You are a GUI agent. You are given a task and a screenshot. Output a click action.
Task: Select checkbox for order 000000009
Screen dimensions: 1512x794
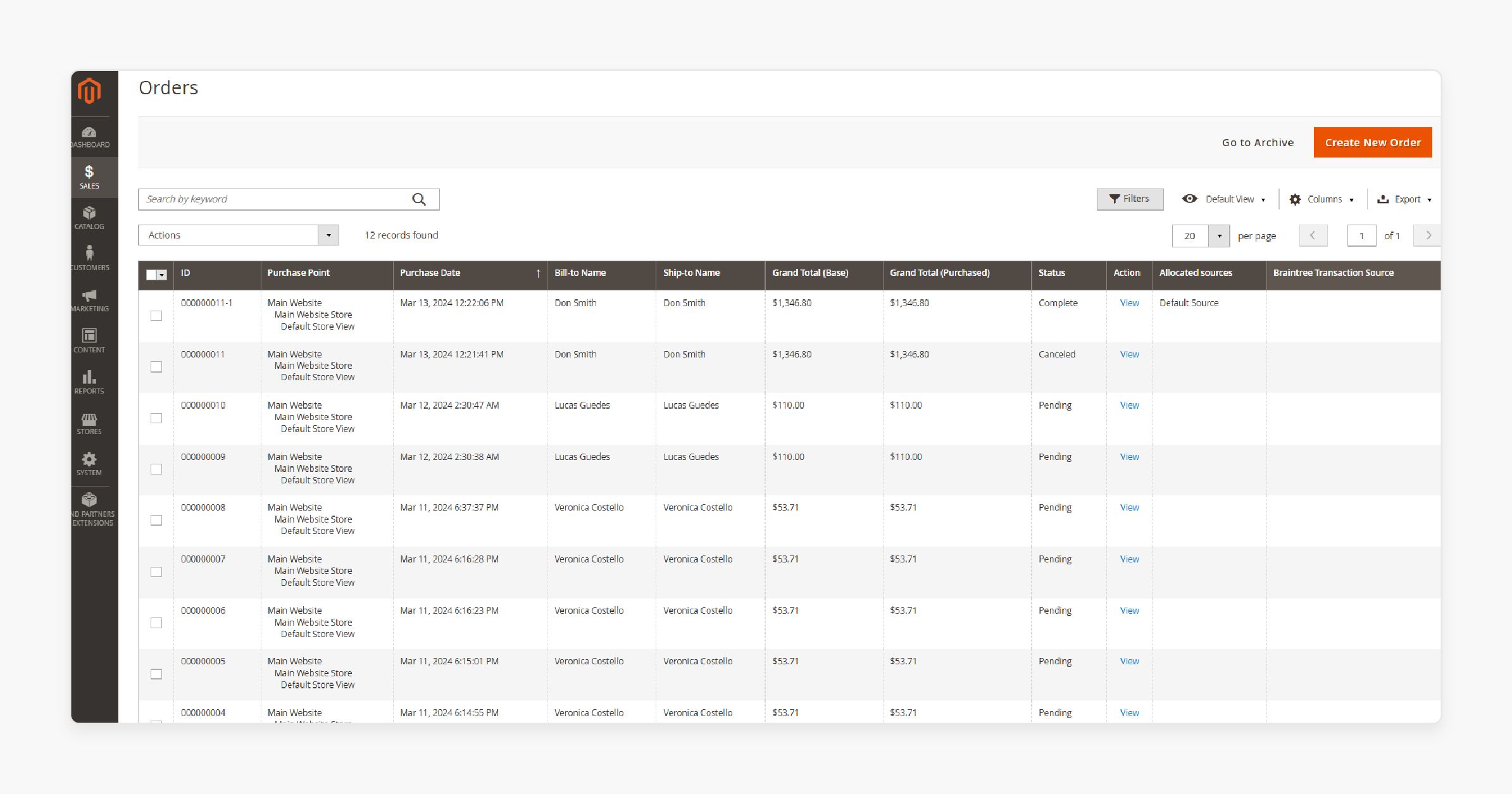[156, 469]
